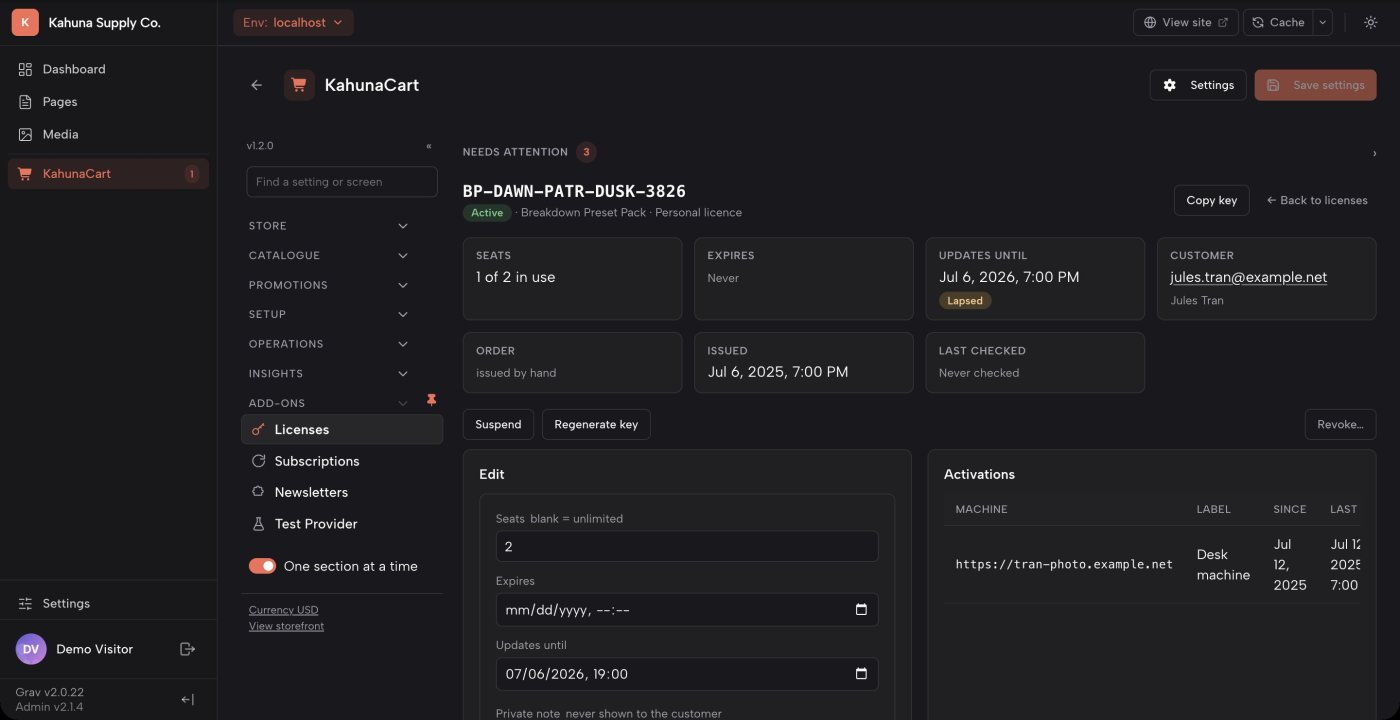Expand Needs Attention chevron at right
Screen dimensions: 1400x720
pos(1374,153)
